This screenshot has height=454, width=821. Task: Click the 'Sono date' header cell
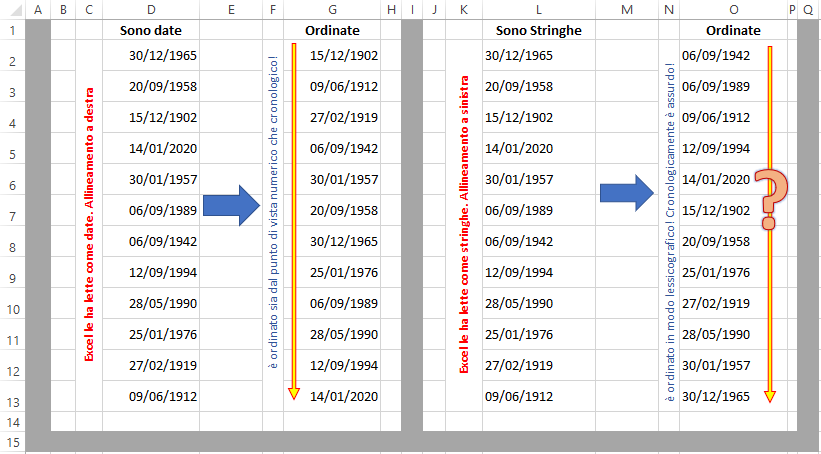151,30
